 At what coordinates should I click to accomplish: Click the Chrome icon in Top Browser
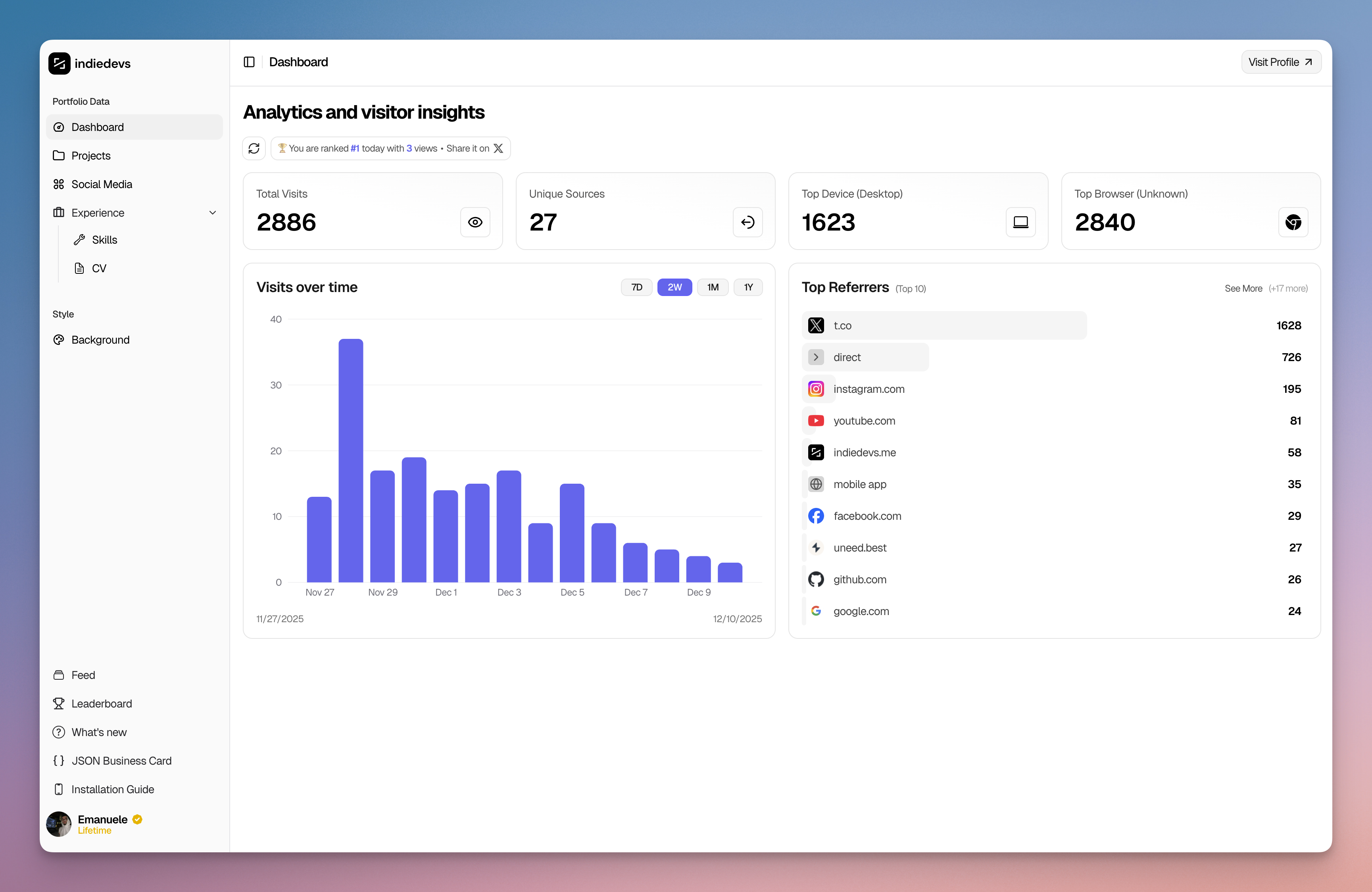coord(1293,222)
